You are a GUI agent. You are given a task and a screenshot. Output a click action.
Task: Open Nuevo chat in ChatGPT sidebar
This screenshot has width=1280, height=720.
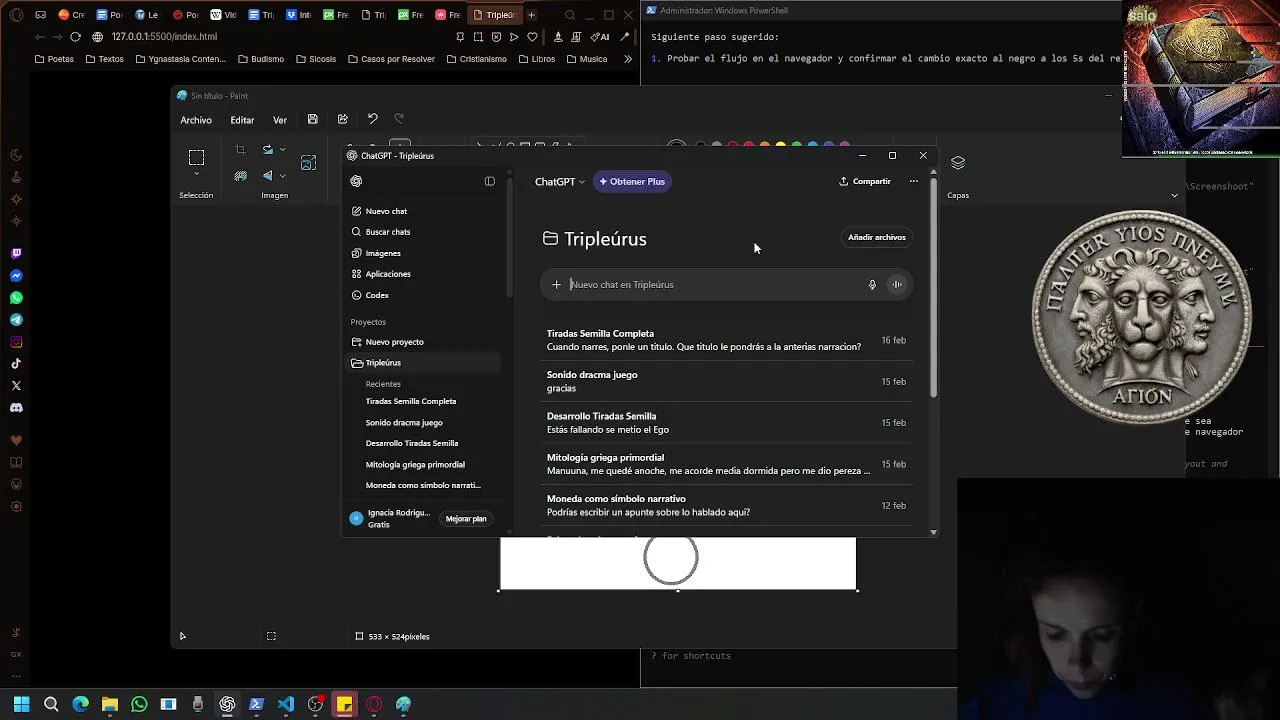click(x=386, y=211)
